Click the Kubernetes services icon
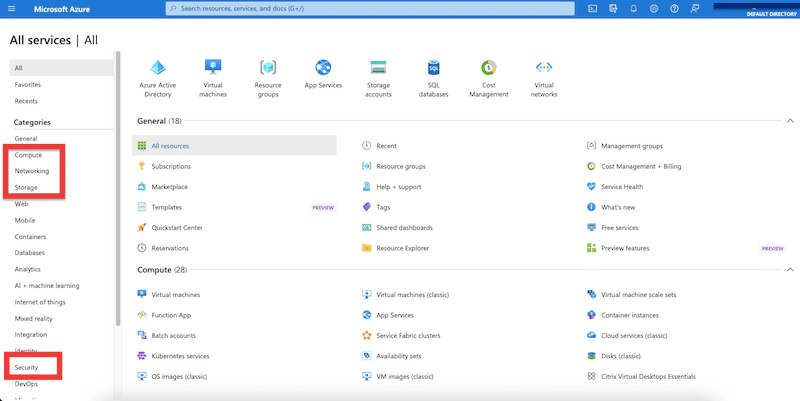 pos(142,356)
